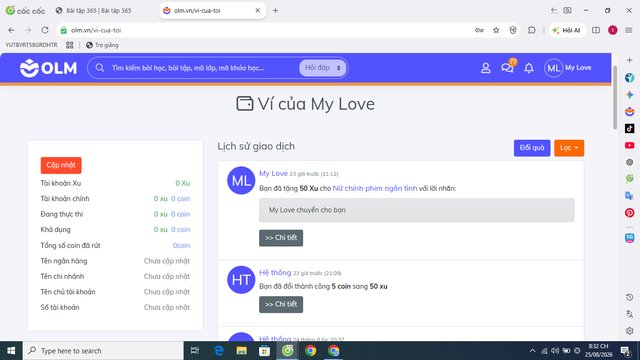Image resolution: width=640 pixels, height=360 pixels.
Task: Open chat messages icon with 77 badge
Action: [x=507, y=67]
